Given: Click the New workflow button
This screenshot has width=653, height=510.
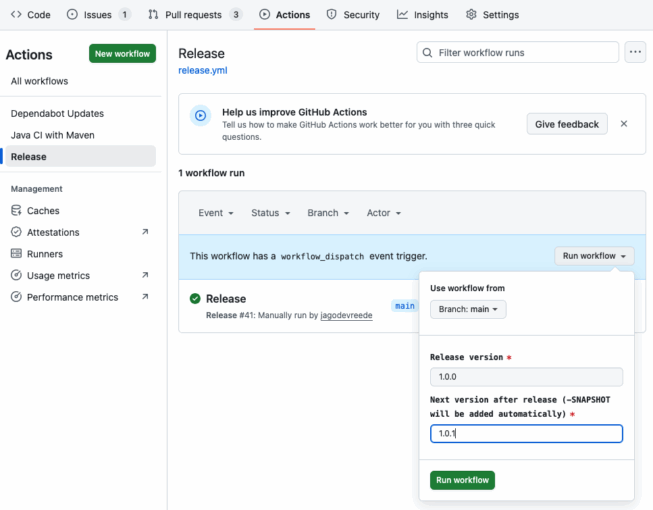Looking at the screenshot, I should (122, 54).
